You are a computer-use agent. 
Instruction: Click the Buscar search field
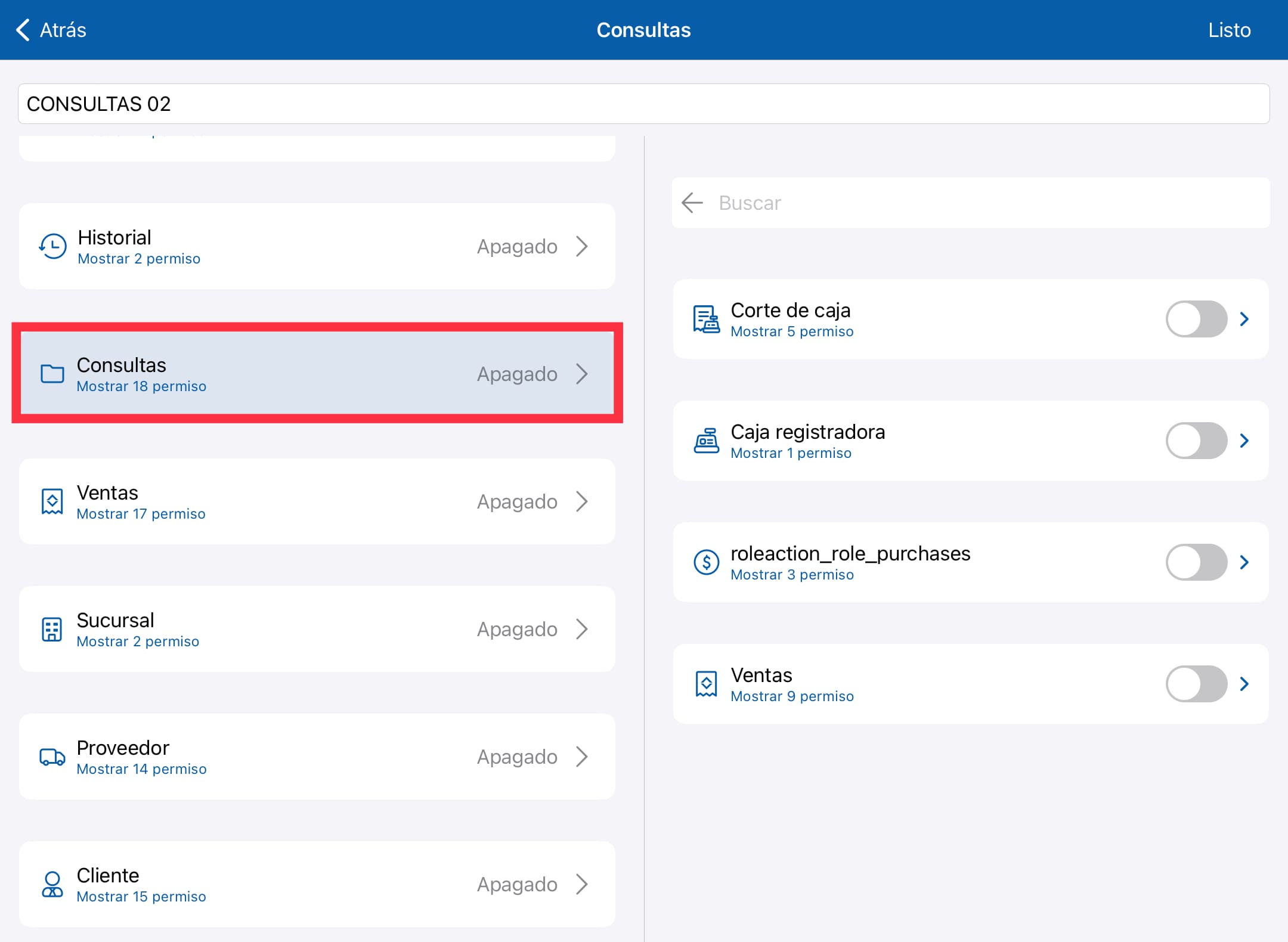[971, 203]
